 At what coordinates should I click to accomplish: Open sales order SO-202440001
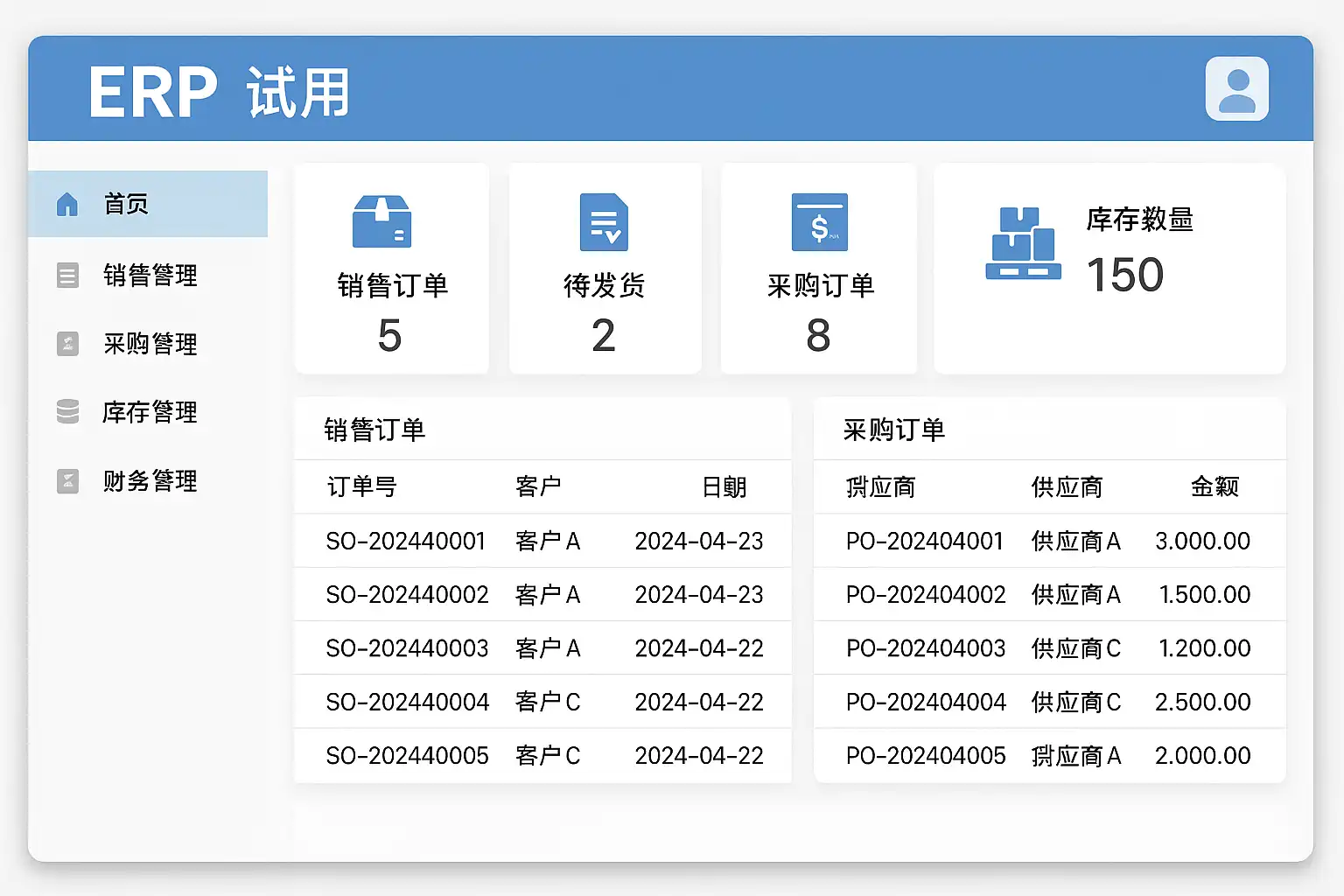405,542
